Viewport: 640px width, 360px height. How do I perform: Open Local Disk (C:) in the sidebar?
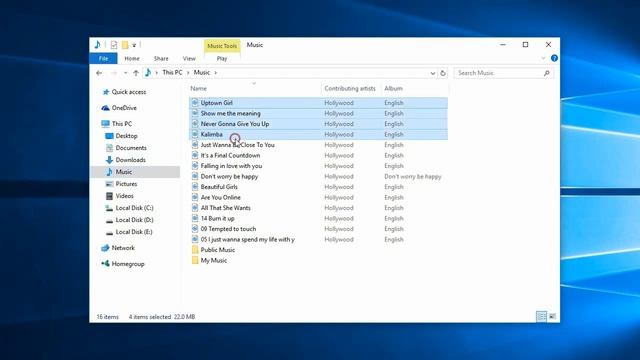[x=134, y=208]
